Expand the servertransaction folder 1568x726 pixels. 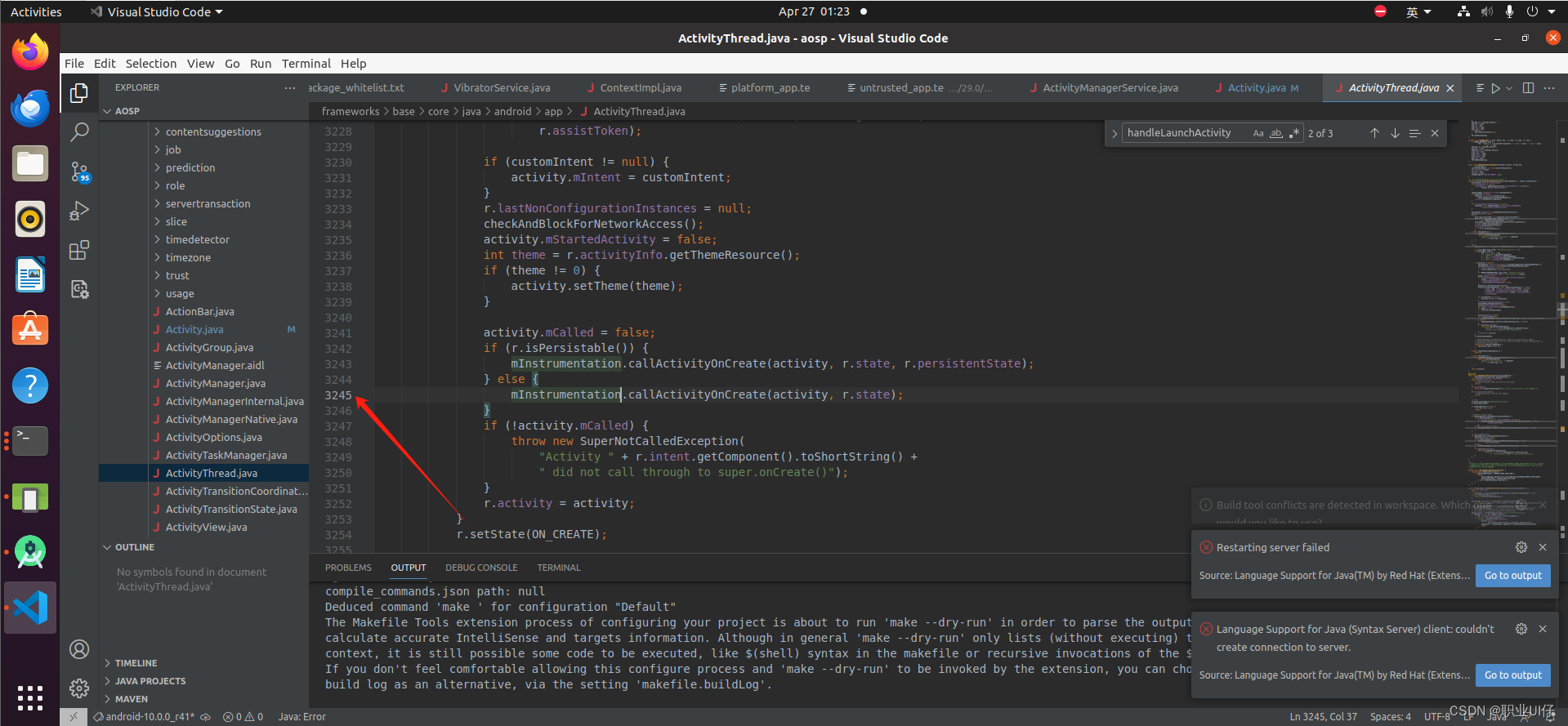click(x=208, y=203)
